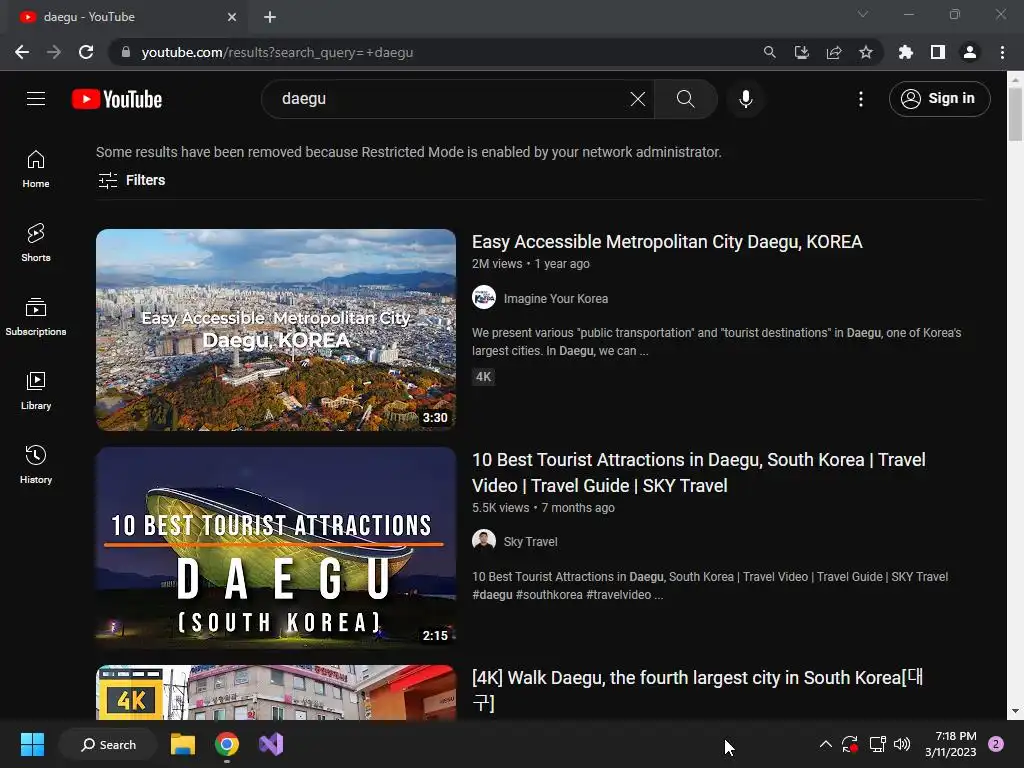Viewport: 1024px width, 768px height.
Task: Click the volume speaker tray icon
Action: 902,744
